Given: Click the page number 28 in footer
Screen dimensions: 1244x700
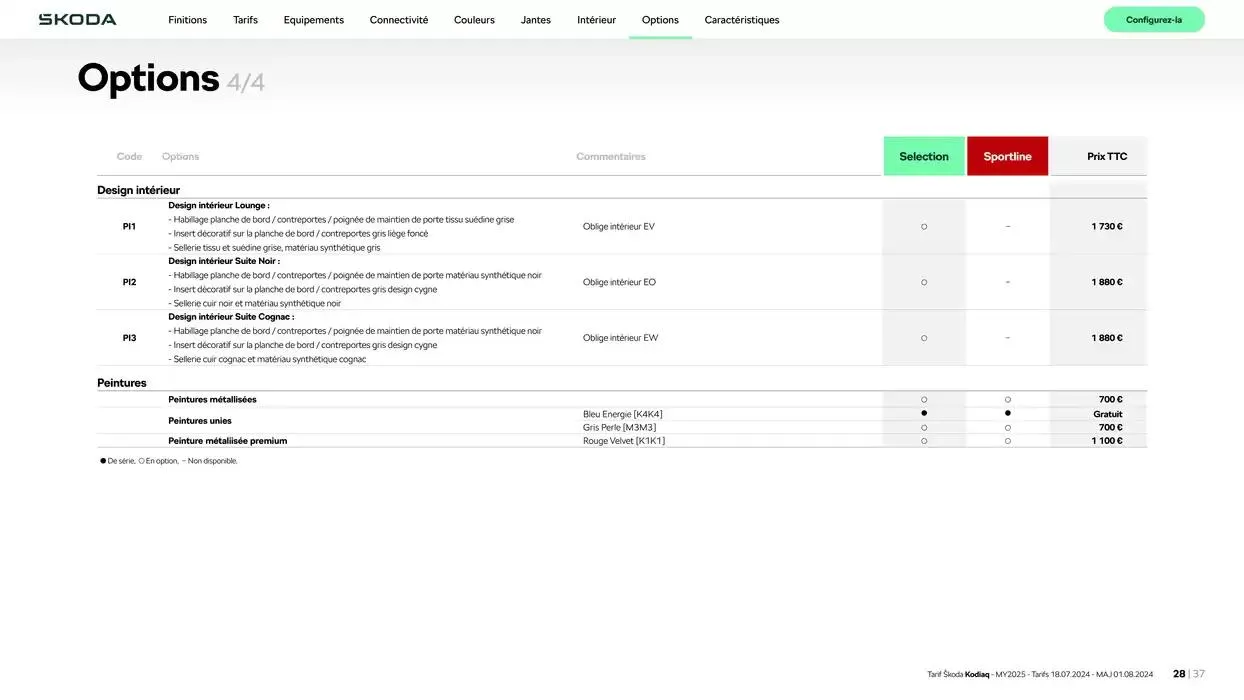Looking at the screenshot, I should click(x=1179, y=674).
